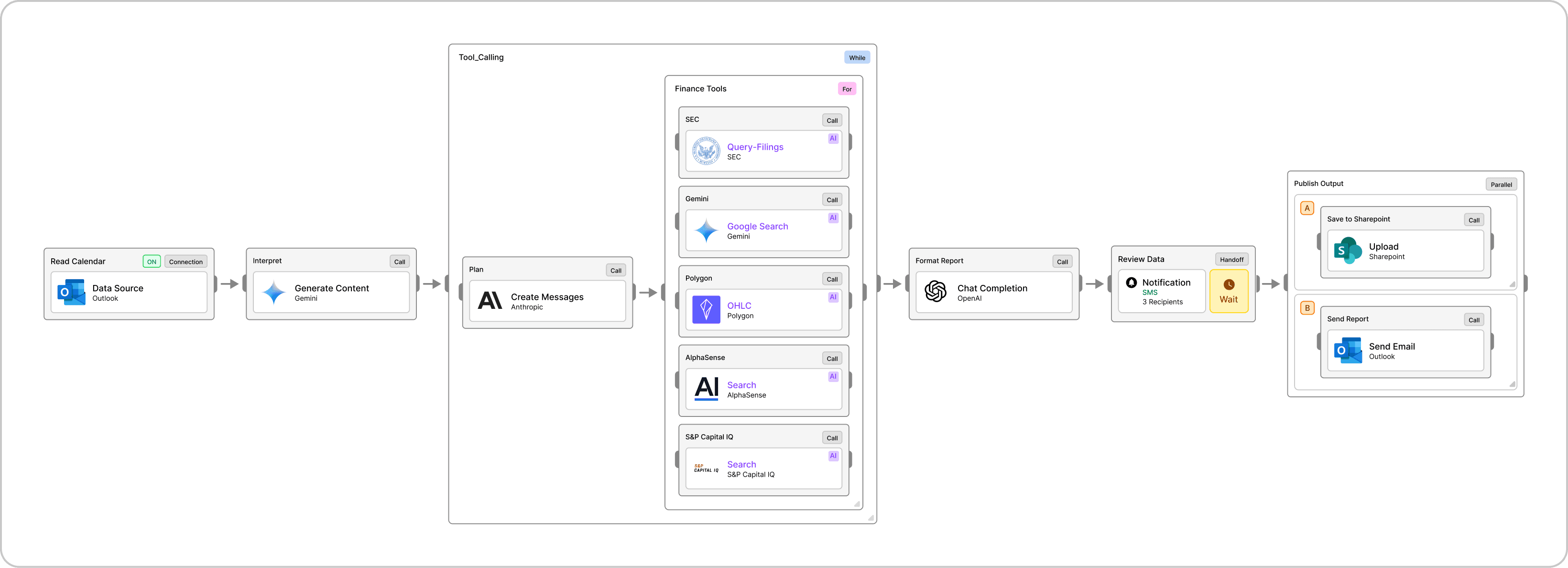Screen dimensions: 1568x568
Task: Toggle the ON switch on Read Calendar
Action: pyautogui.click(x=152, y=262)
